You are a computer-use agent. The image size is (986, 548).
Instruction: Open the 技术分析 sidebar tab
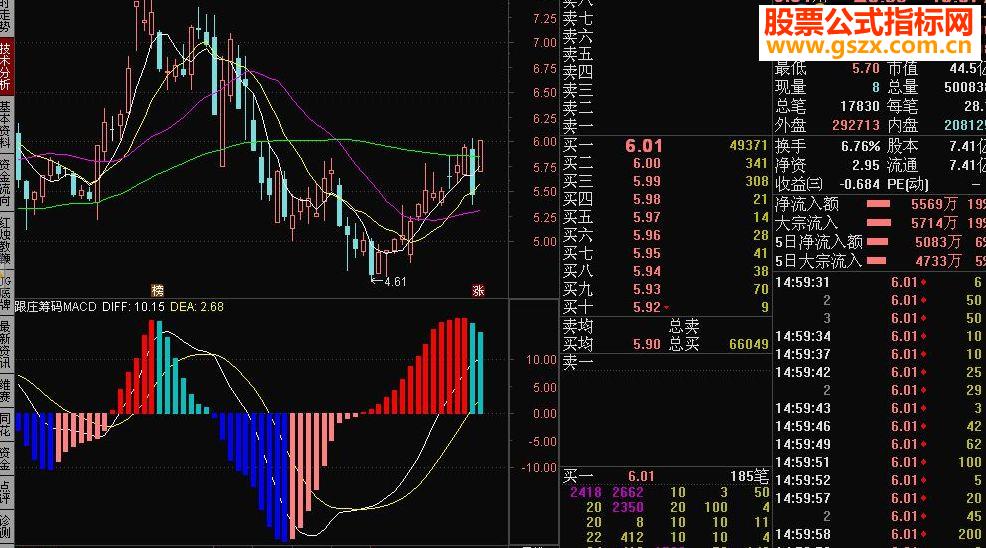(6, 65)
